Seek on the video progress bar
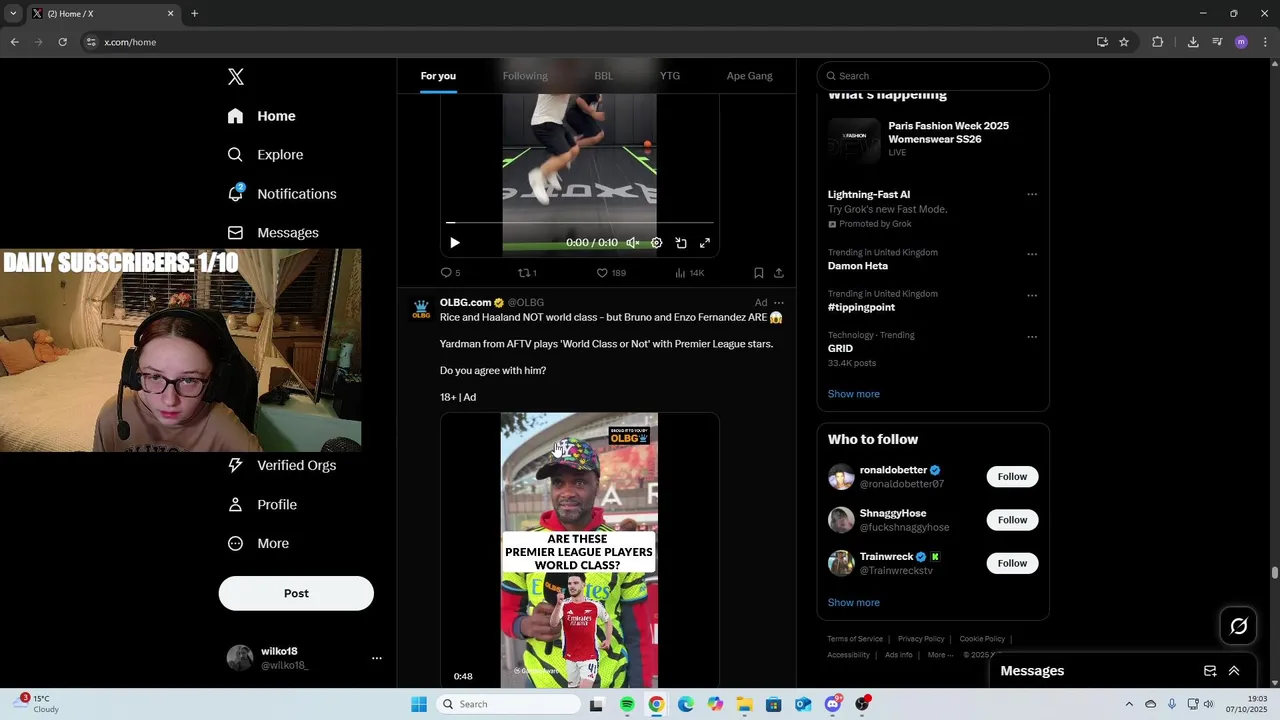This screenshot has width=1280, height=720. coord(579,223)
